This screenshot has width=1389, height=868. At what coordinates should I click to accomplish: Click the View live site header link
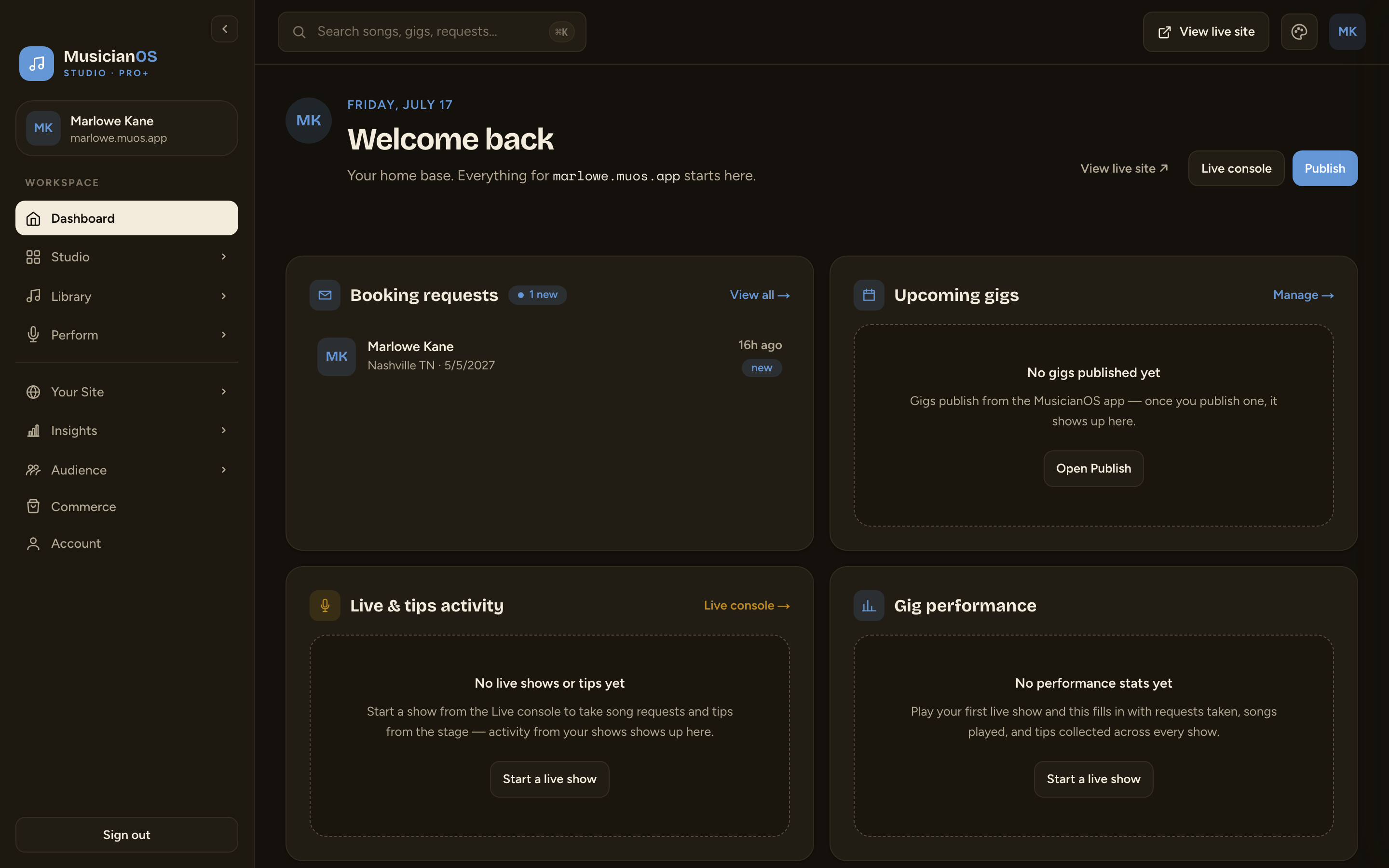pyautogui.click(x=1124, y=168)
